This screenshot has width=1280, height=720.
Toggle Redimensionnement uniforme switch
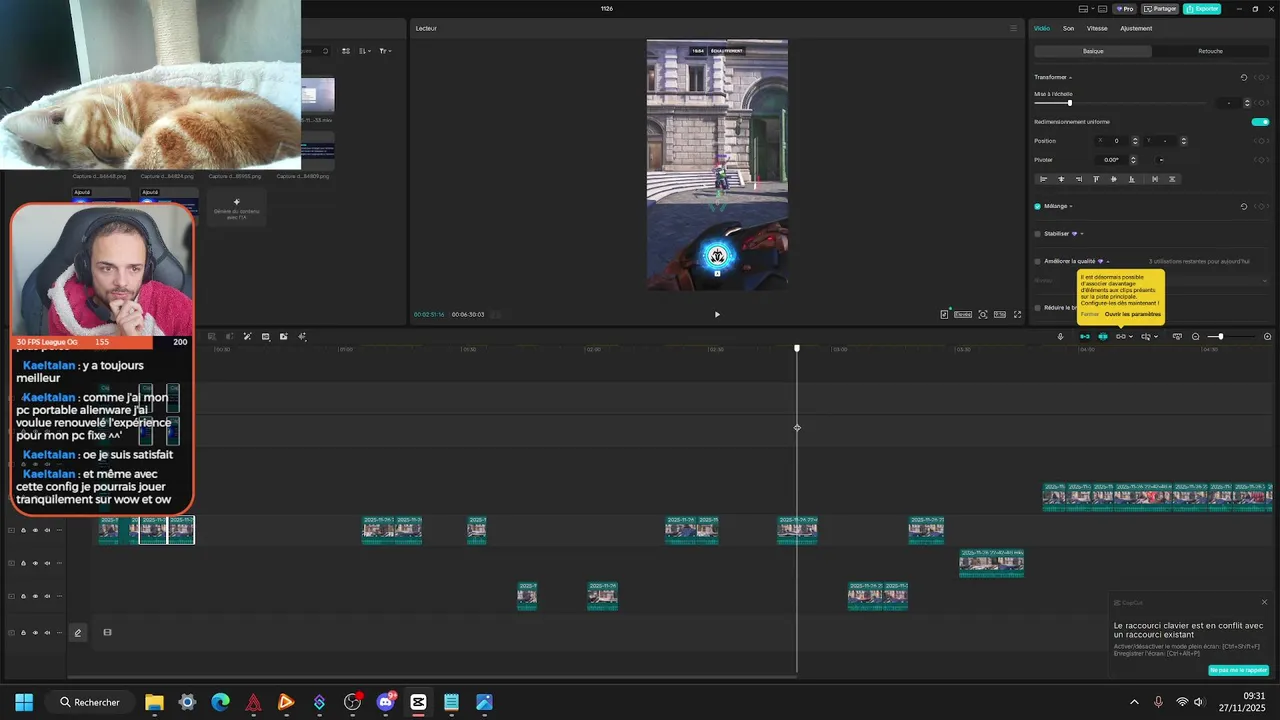coord(1260,122)
